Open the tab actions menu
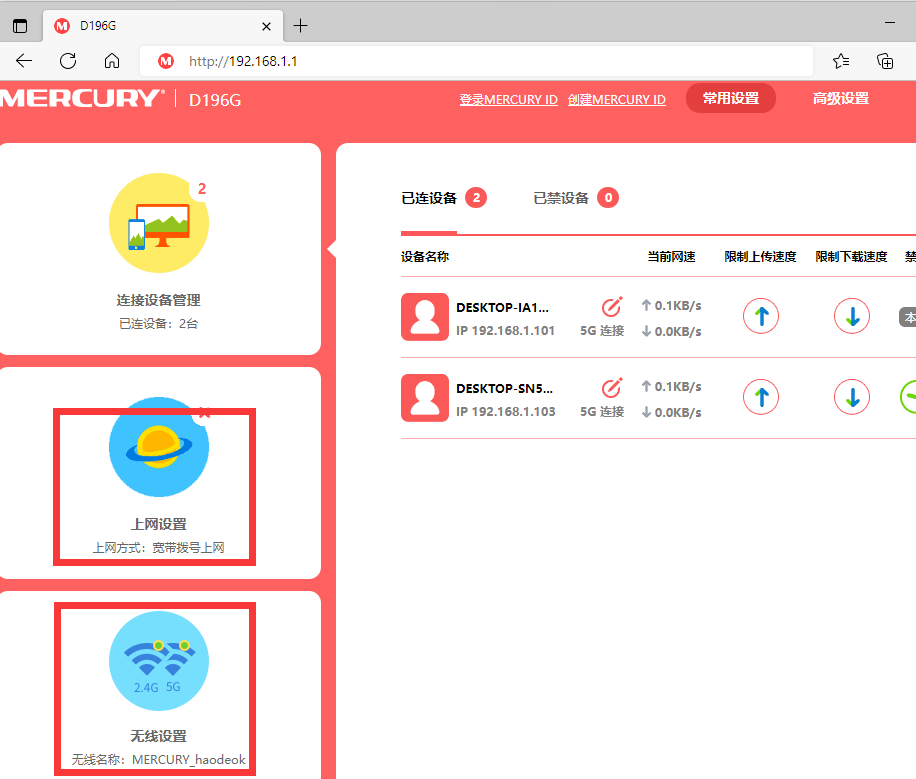This screenshot has height=779, width=916. click(x=20, y=26)
